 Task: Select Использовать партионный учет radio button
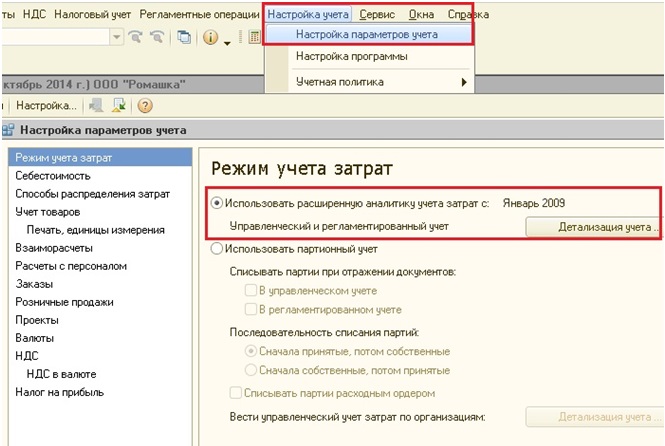pos(216,248)
